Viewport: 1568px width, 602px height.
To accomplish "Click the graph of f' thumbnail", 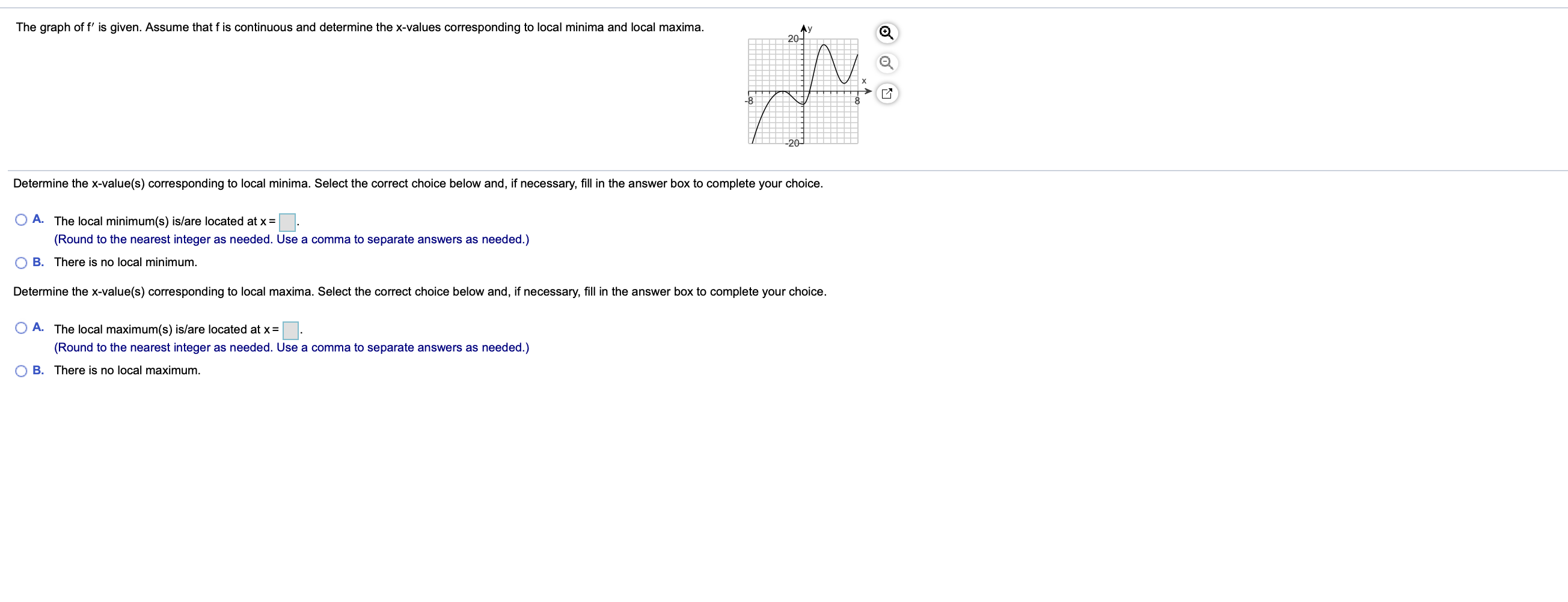I will [x=802, y=90].
